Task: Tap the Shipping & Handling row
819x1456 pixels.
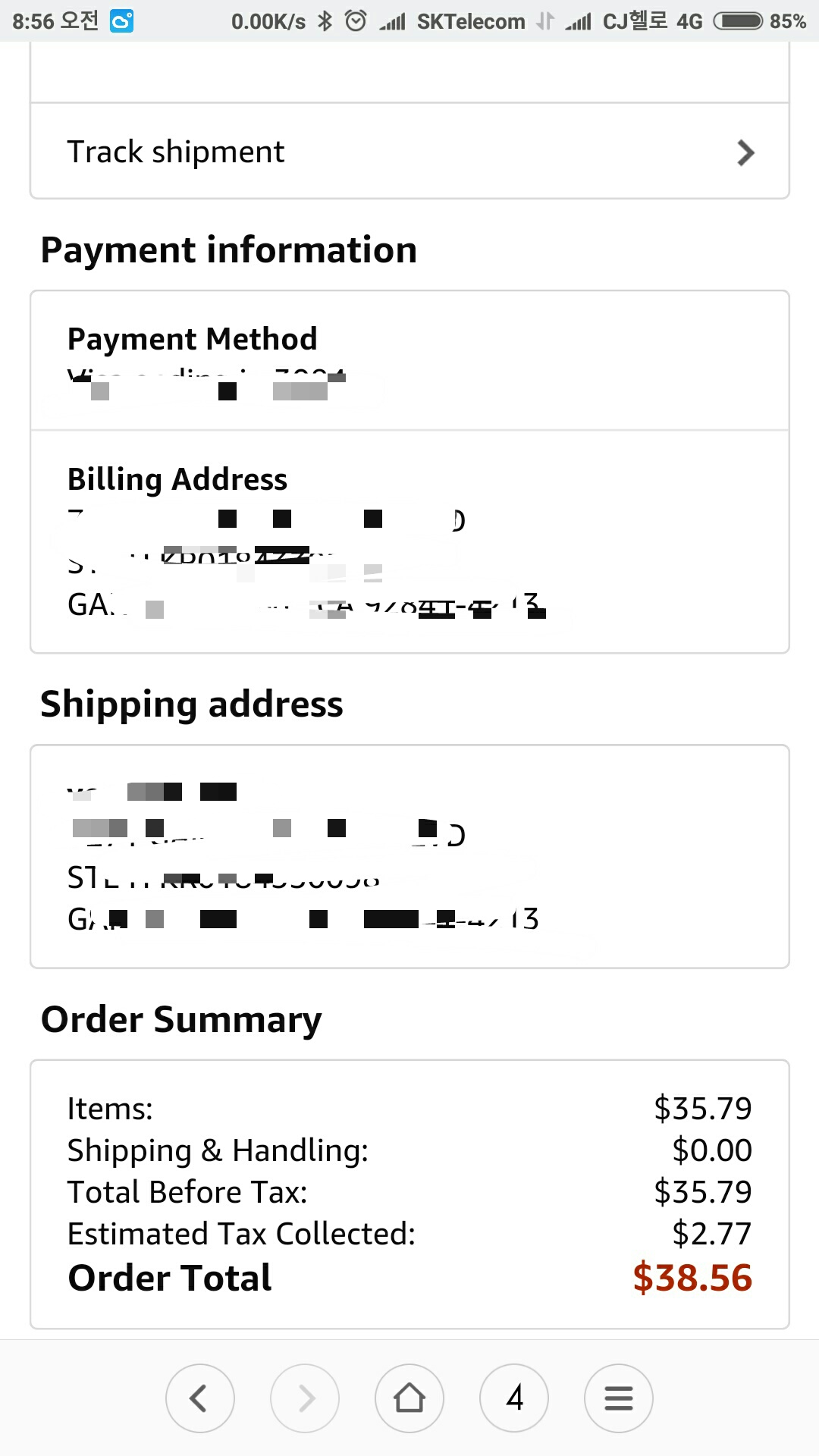Action: 409,1150
